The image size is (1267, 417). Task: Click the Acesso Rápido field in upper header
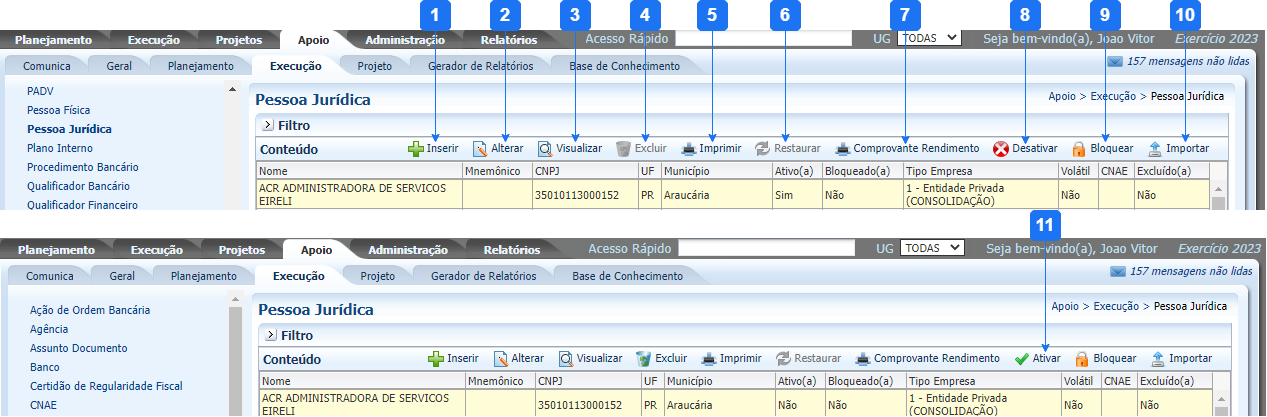762,39
